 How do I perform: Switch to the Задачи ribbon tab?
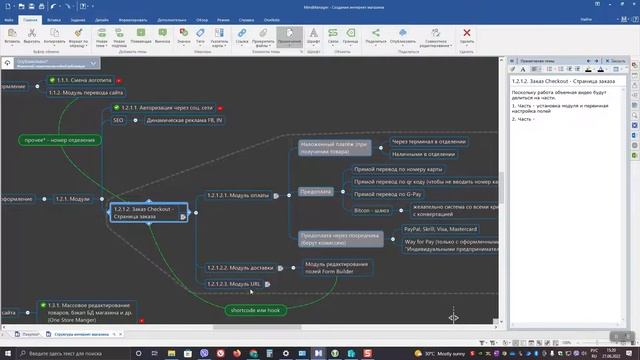point(78,20)
